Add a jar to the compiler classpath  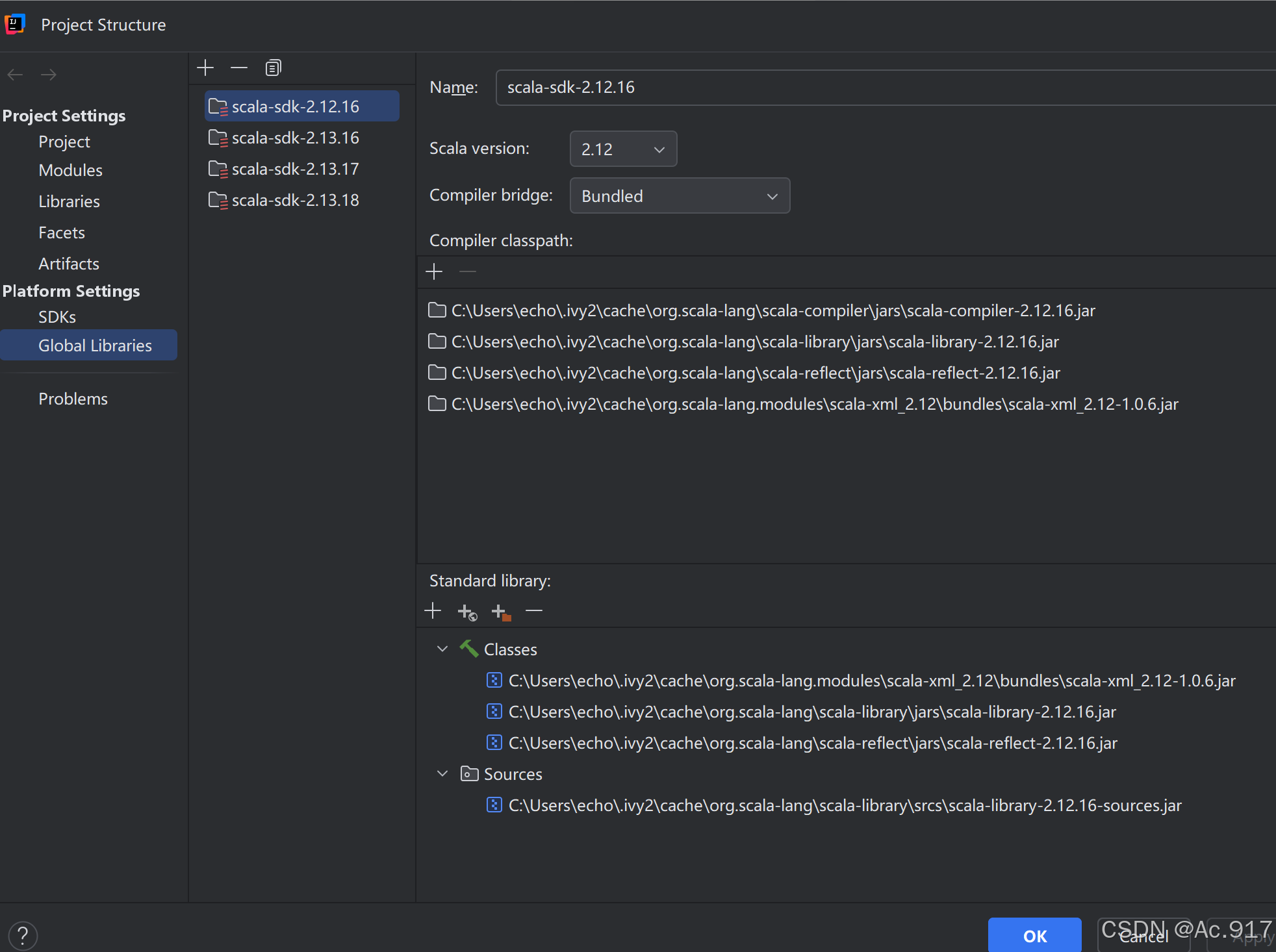tap(433, 271)
